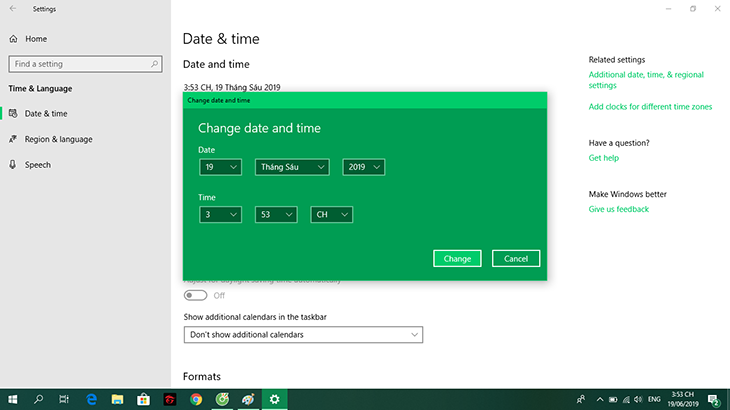Open the hour dropdown showing 3

coord(220,215)
